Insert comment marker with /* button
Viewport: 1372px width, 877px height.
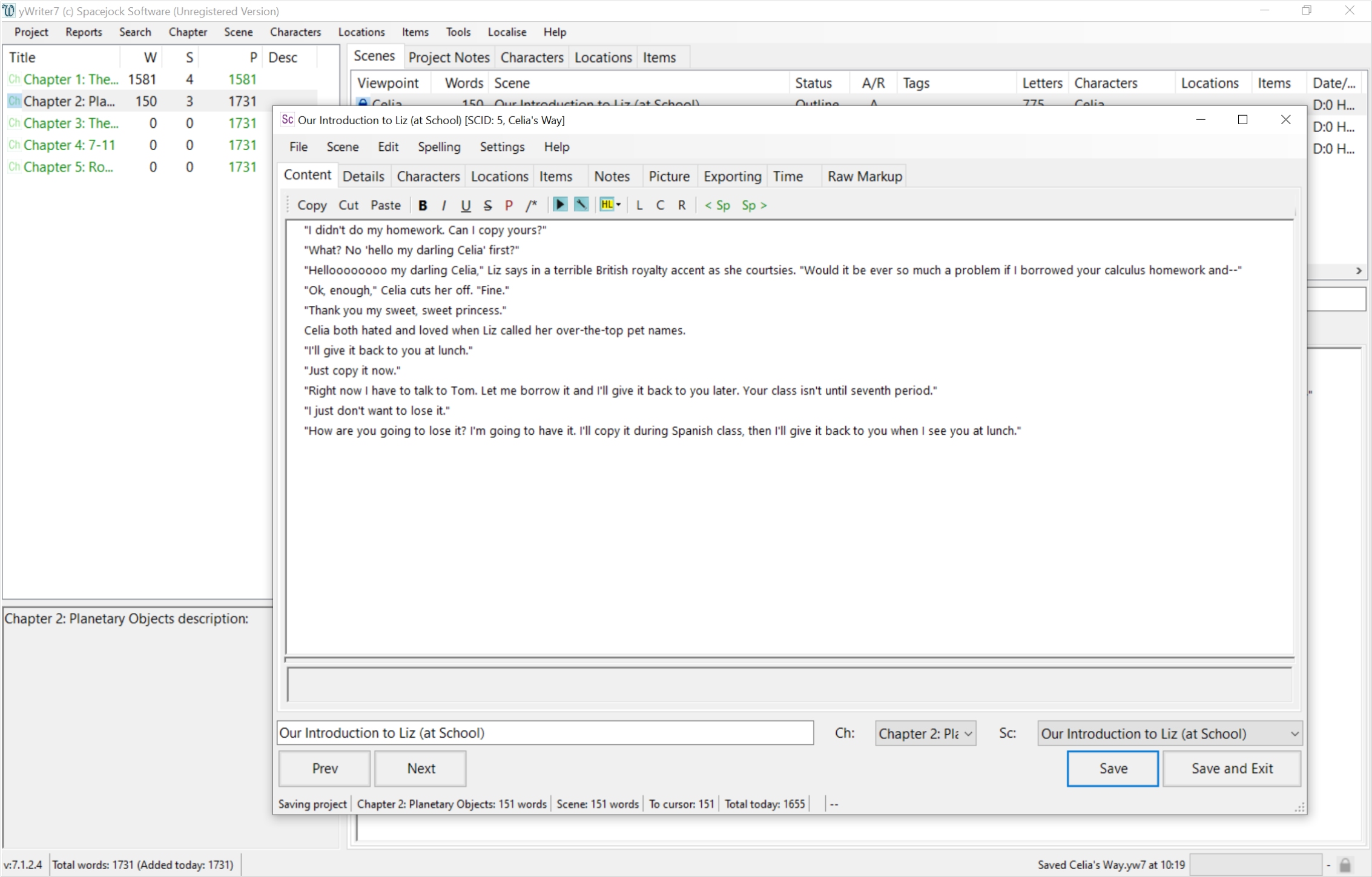[x=531, y=205]
